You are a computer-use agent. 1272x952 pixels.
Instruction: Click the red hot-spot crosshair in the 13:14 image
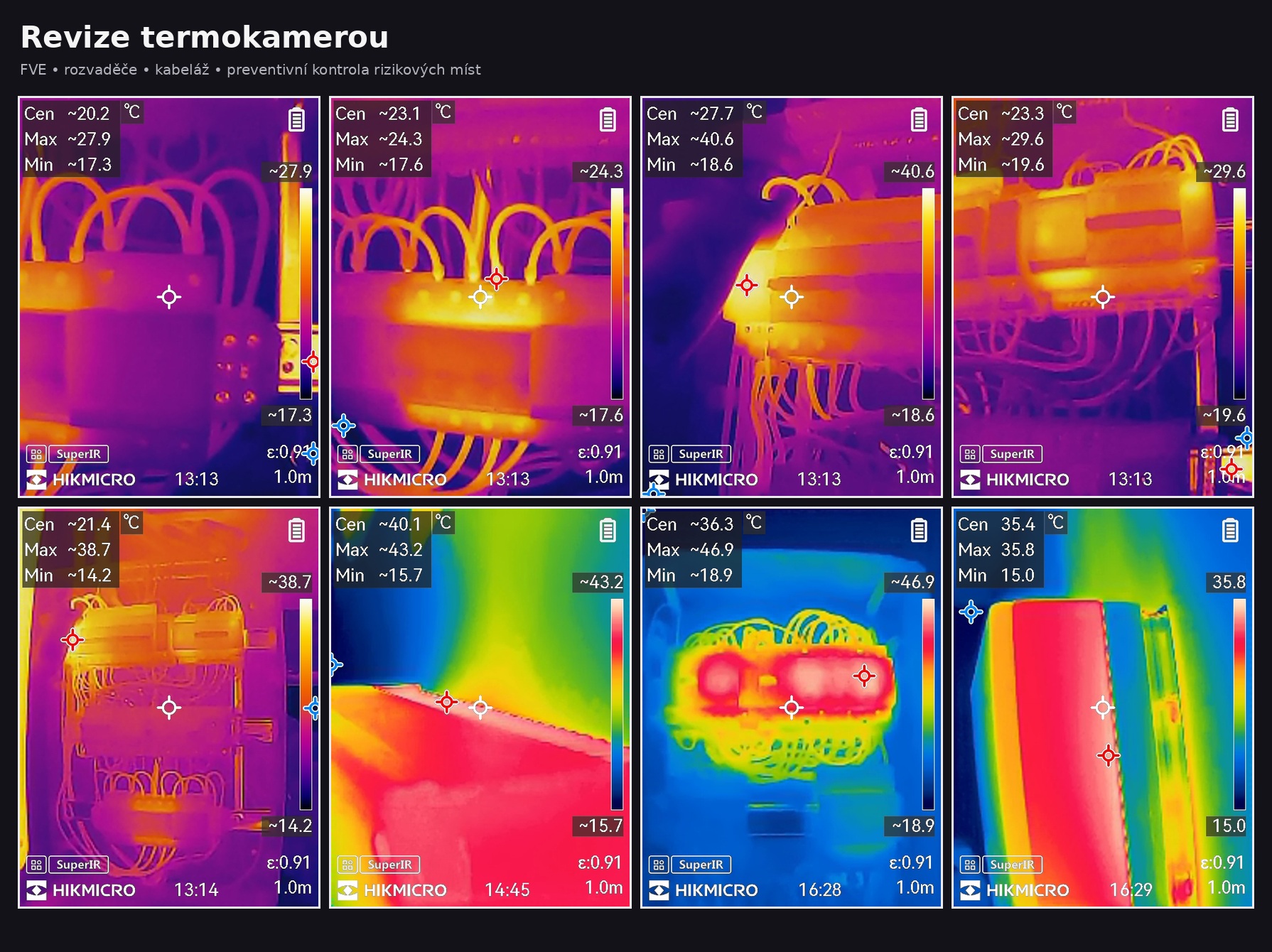point(72,639)
